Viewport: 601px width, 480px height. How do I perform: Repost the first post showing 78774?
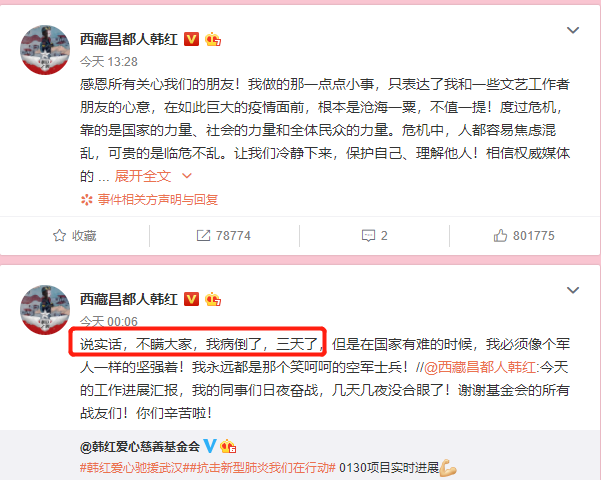coord(223,235)
